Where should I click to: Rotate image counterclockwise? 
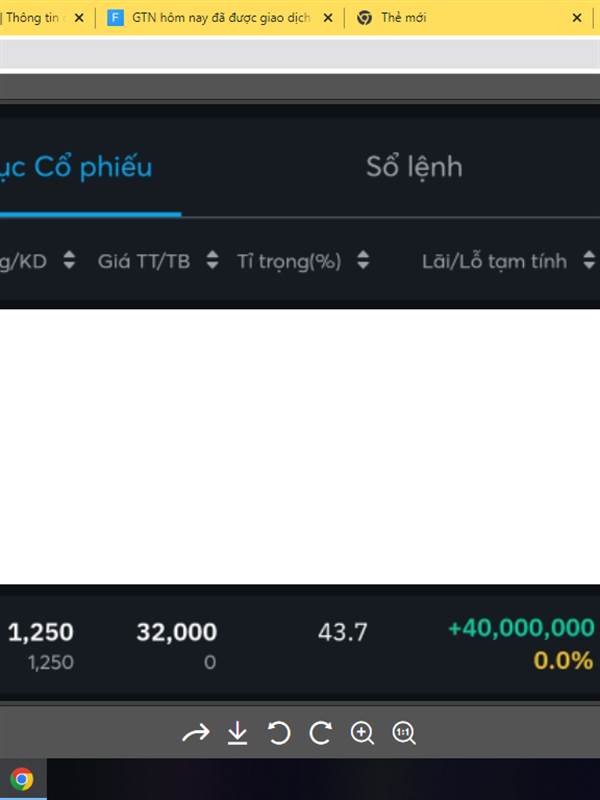pos(279,733)
